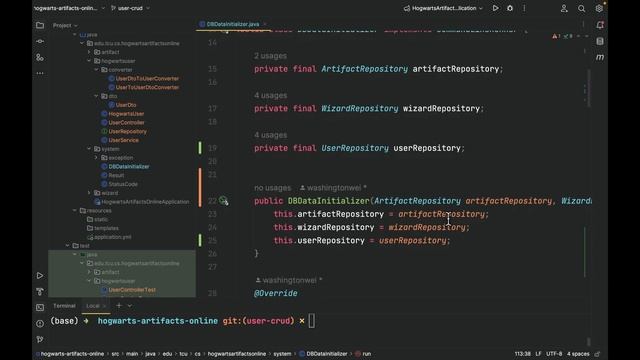Open more run actions vertical dots
Viewport: 640px width, 360px height.
[x=524, y=8]
